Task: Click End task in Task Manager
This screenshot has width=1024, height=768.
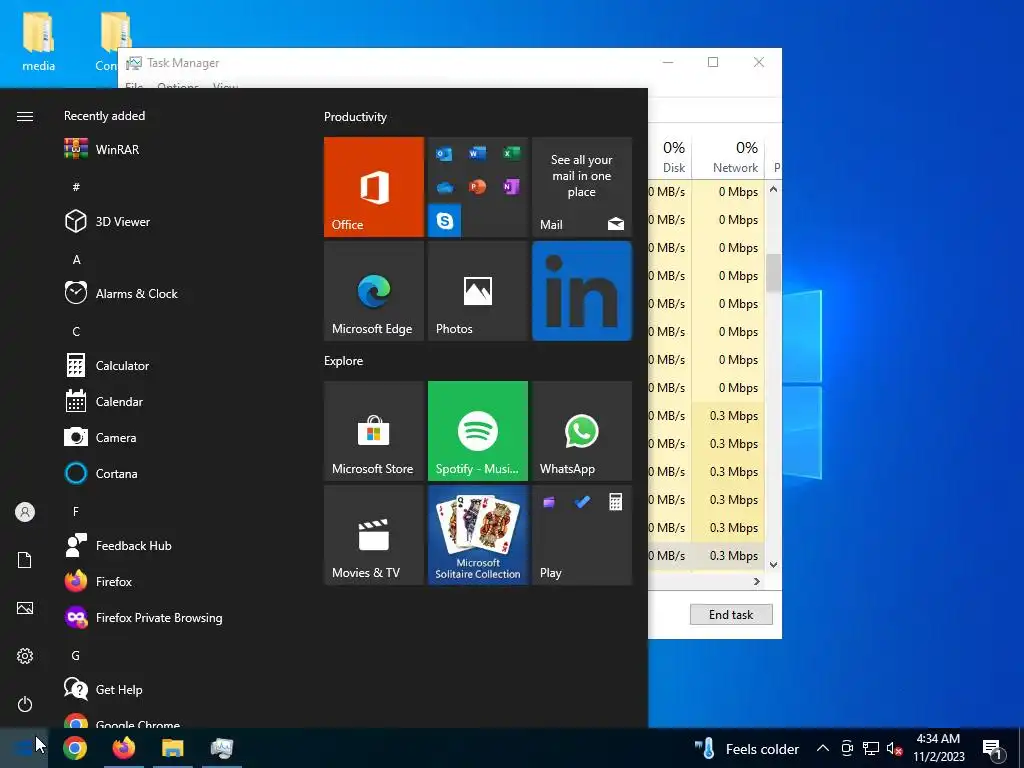Action: pyautogui.click(x=731, y=615)
